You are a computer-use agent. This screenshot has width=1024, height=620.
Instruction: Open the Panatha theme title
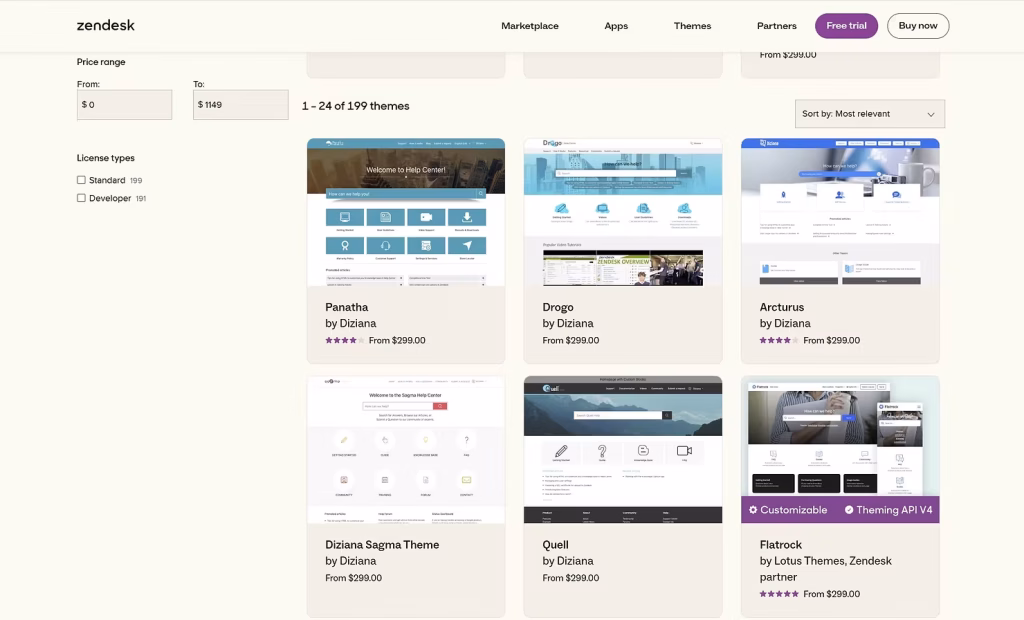click(347, 307)
